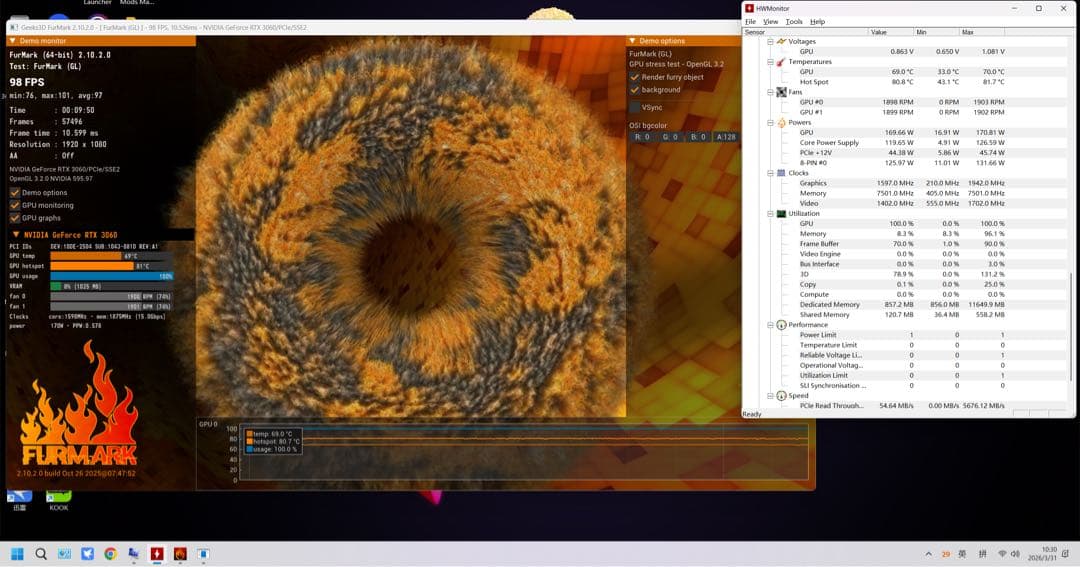Click the 拼 IME mode tray icon
Image resolution: width=1080 pixels, height=567 pixels.
point(982,554)
